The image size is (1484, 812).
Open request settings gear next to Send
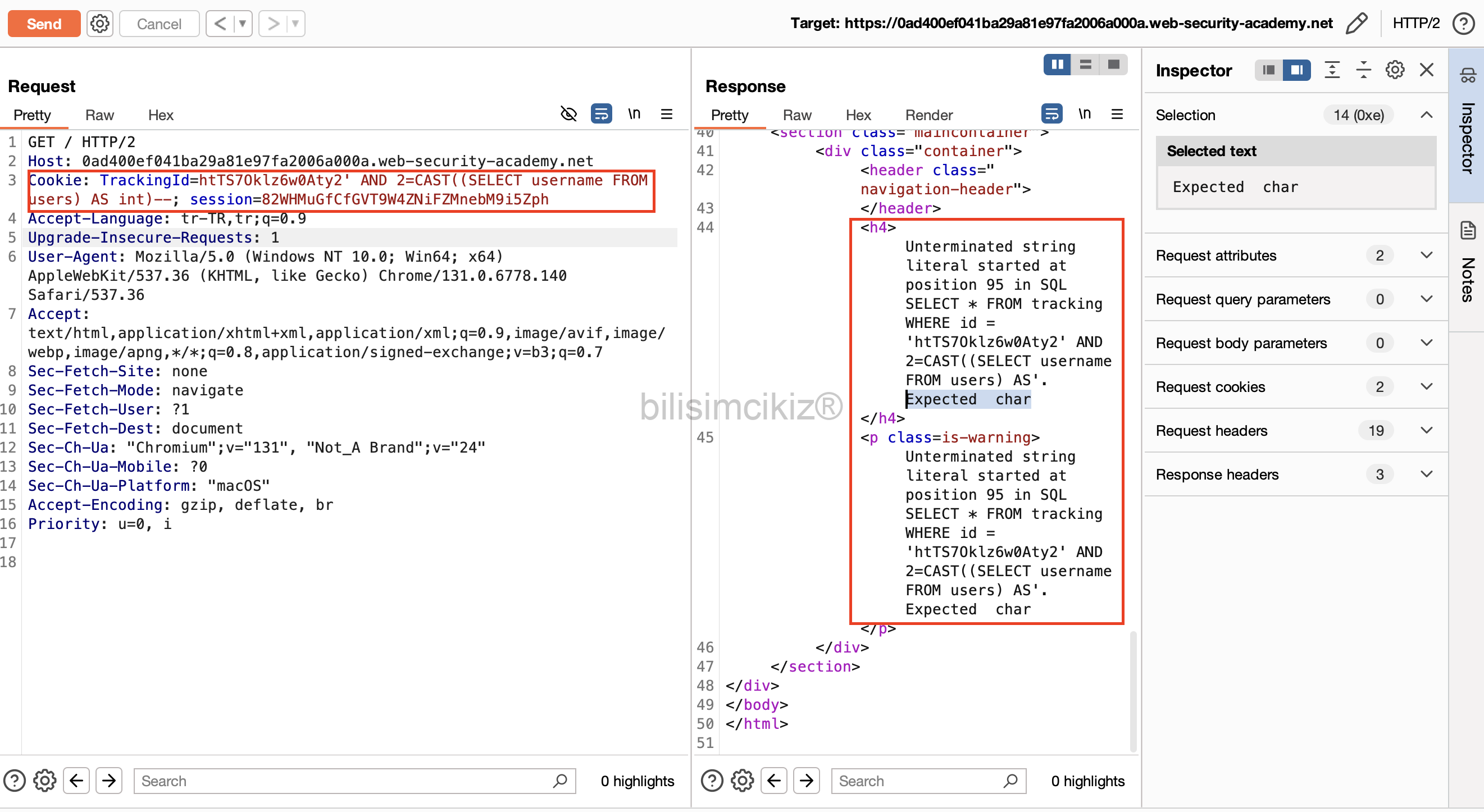pos(99,24)
